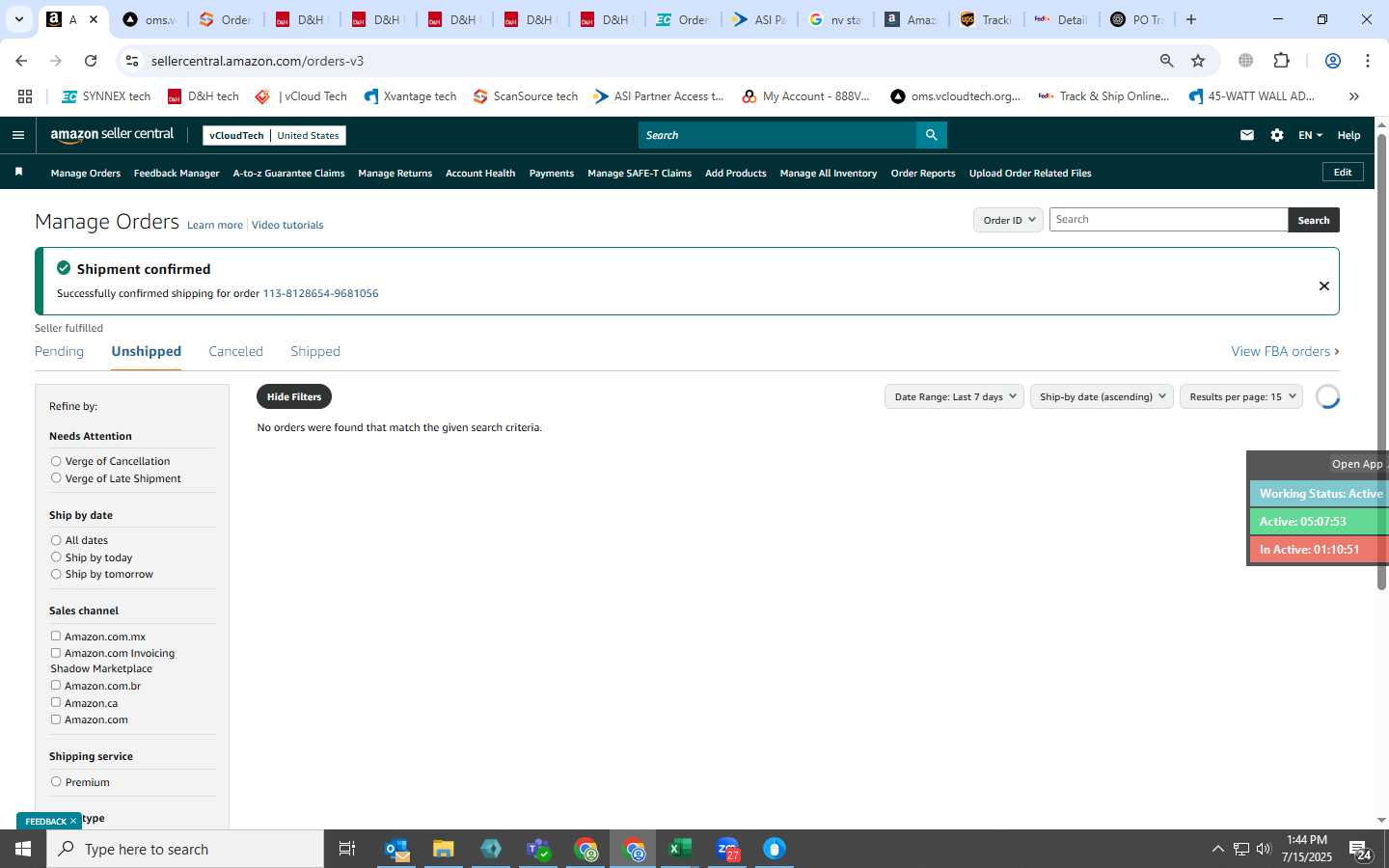This screenshot has height=868, width=1389.
Task: Click the browser address bar URL
Action: point(258,61)
